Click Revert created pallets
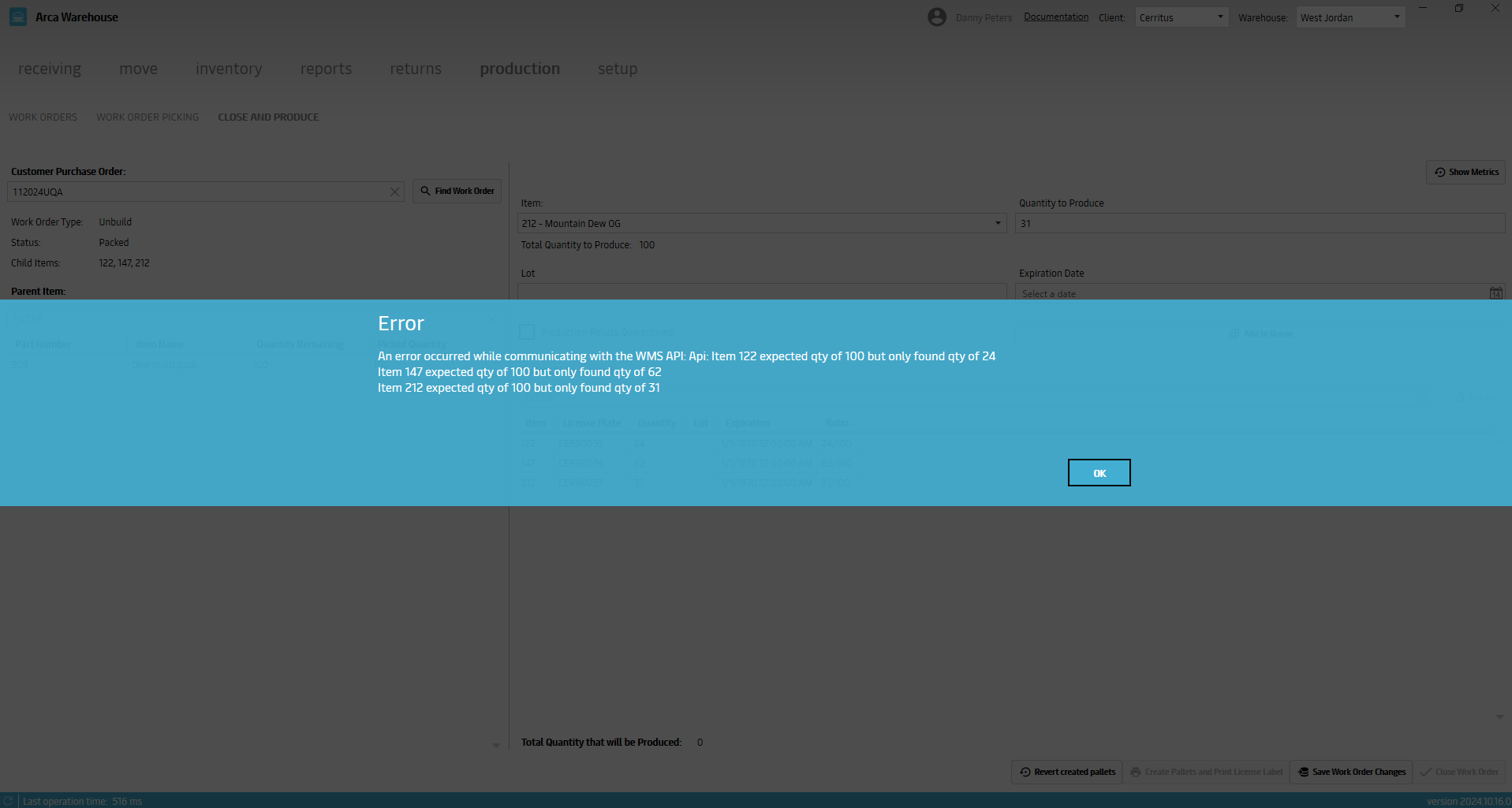1512x808 pixels. [1067, 772]
